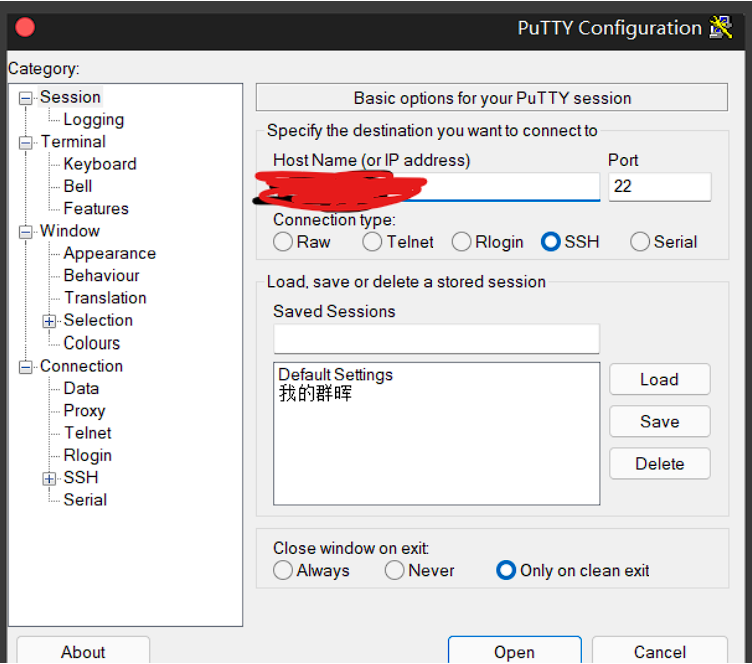This screenshot has height=664, width=752.
Task: Set close window on exit to Always
Action: click(x=282, y=571)
